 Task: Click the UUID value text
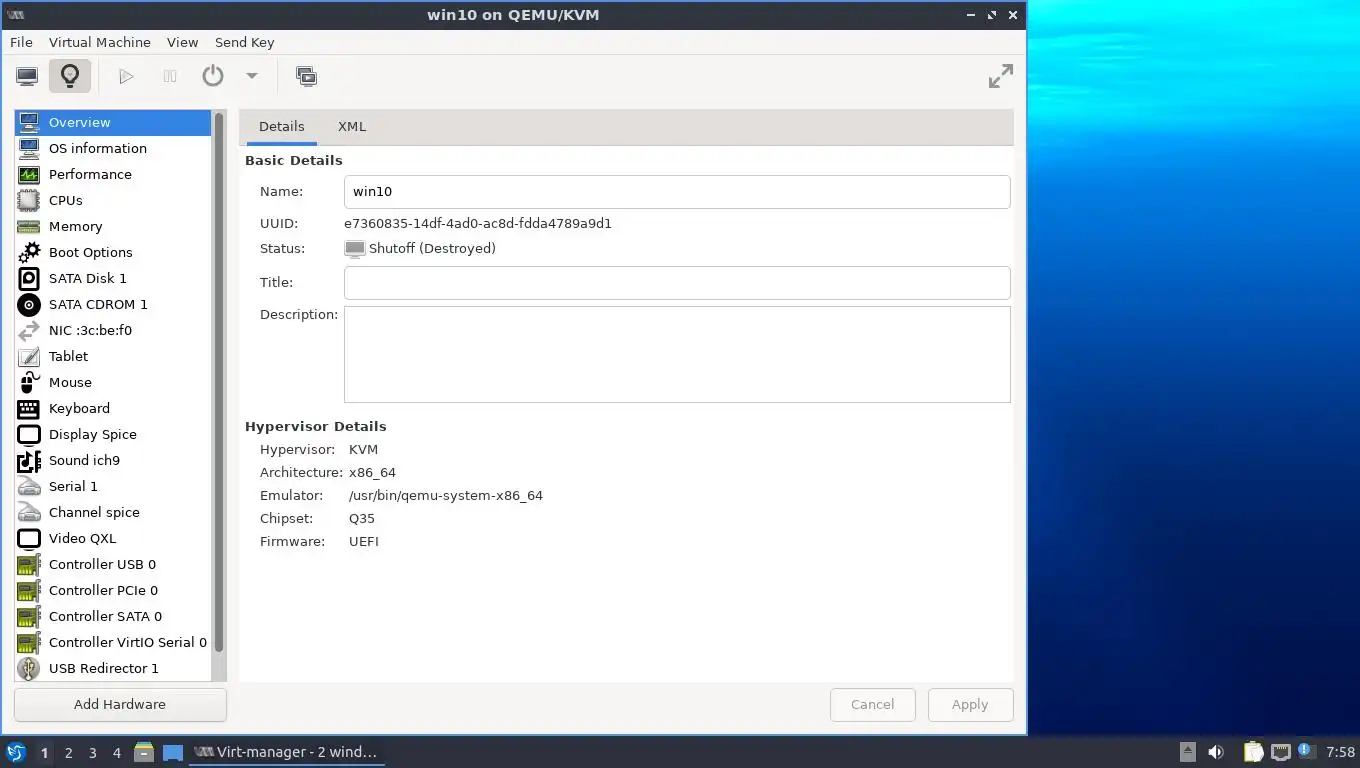pyautogui.click(x=478, y=224)
